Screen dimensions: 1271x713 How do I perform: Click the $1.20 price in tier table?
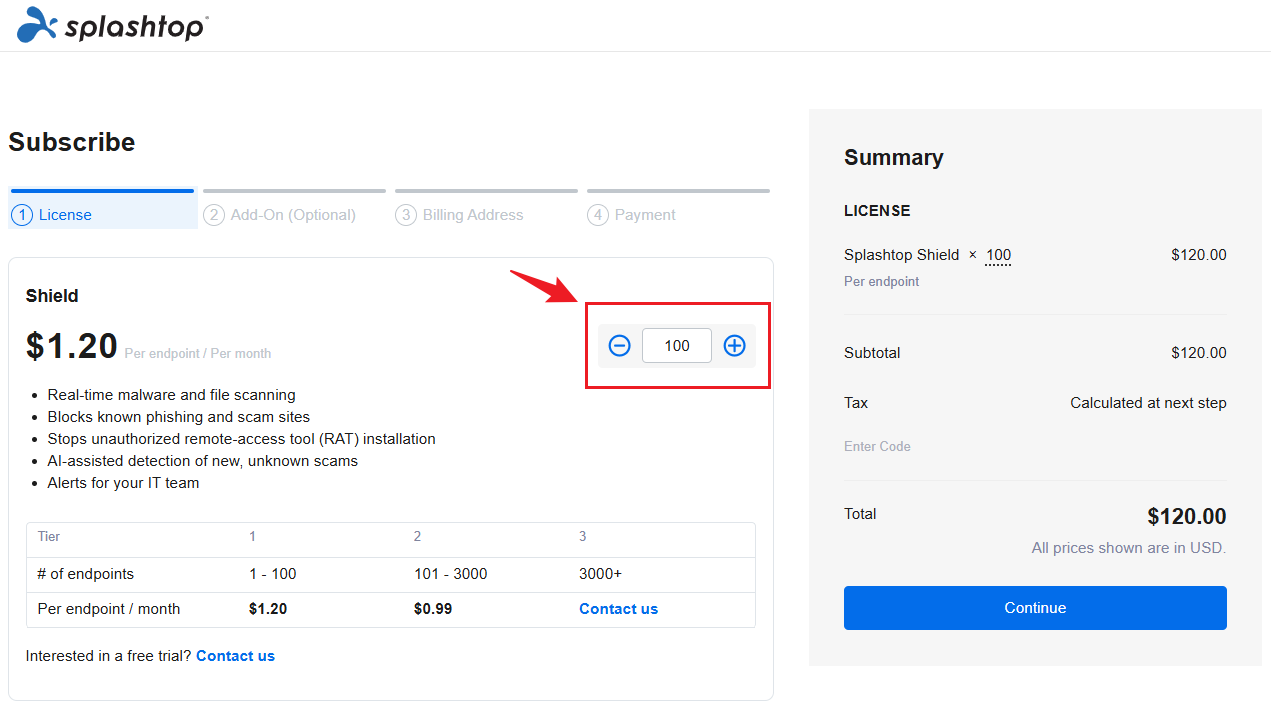click(268, 609)
